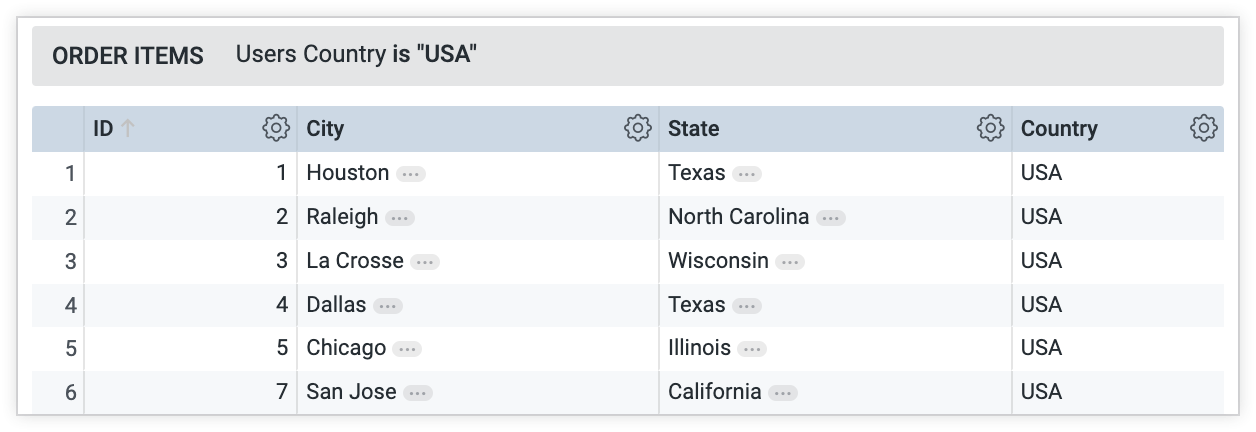Open the ID column gear menu
1256x432 pixels.
click(x=276, y=128)
